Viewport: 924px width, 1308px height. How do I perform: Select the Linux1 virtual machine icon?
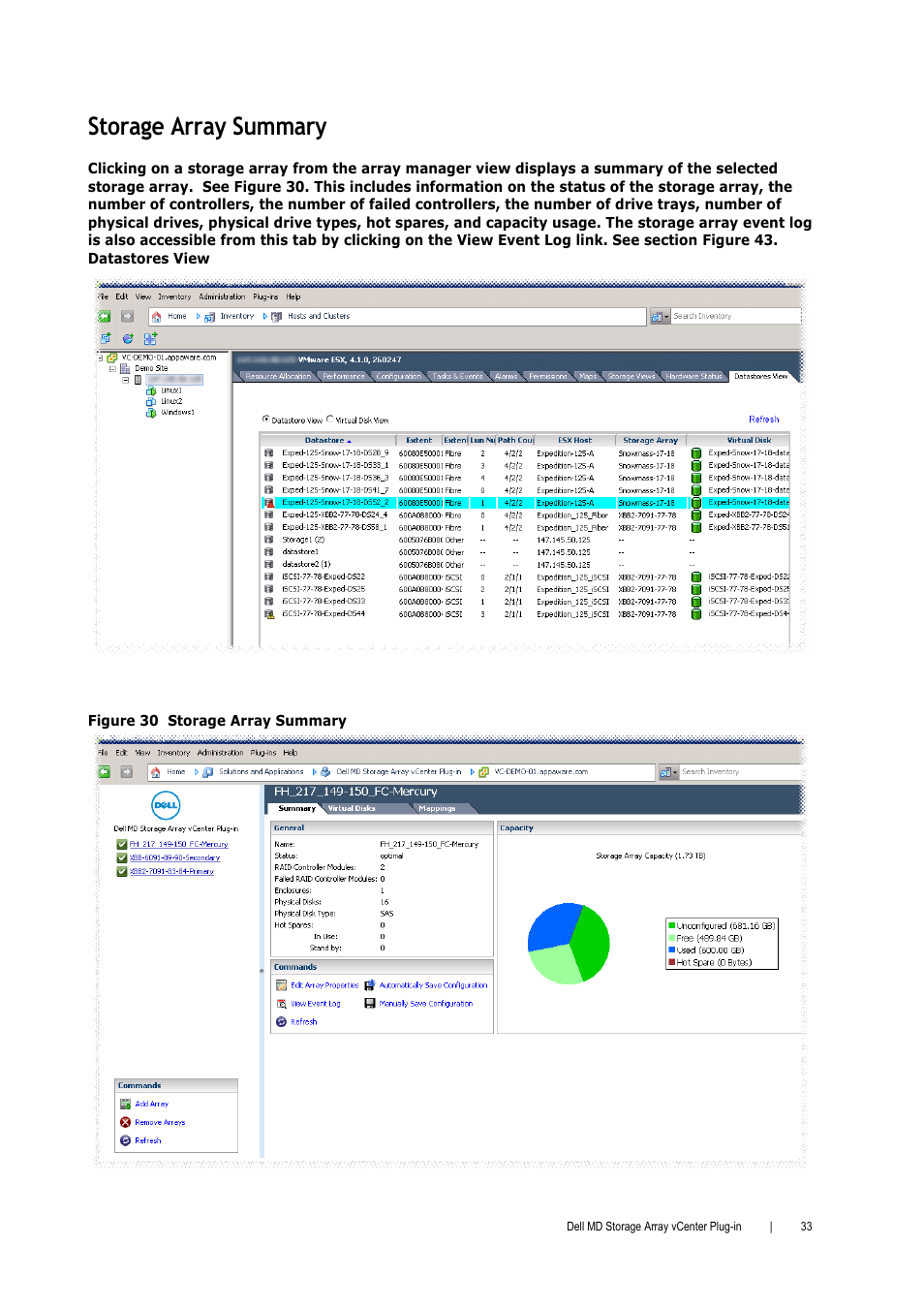coord(151,390)
